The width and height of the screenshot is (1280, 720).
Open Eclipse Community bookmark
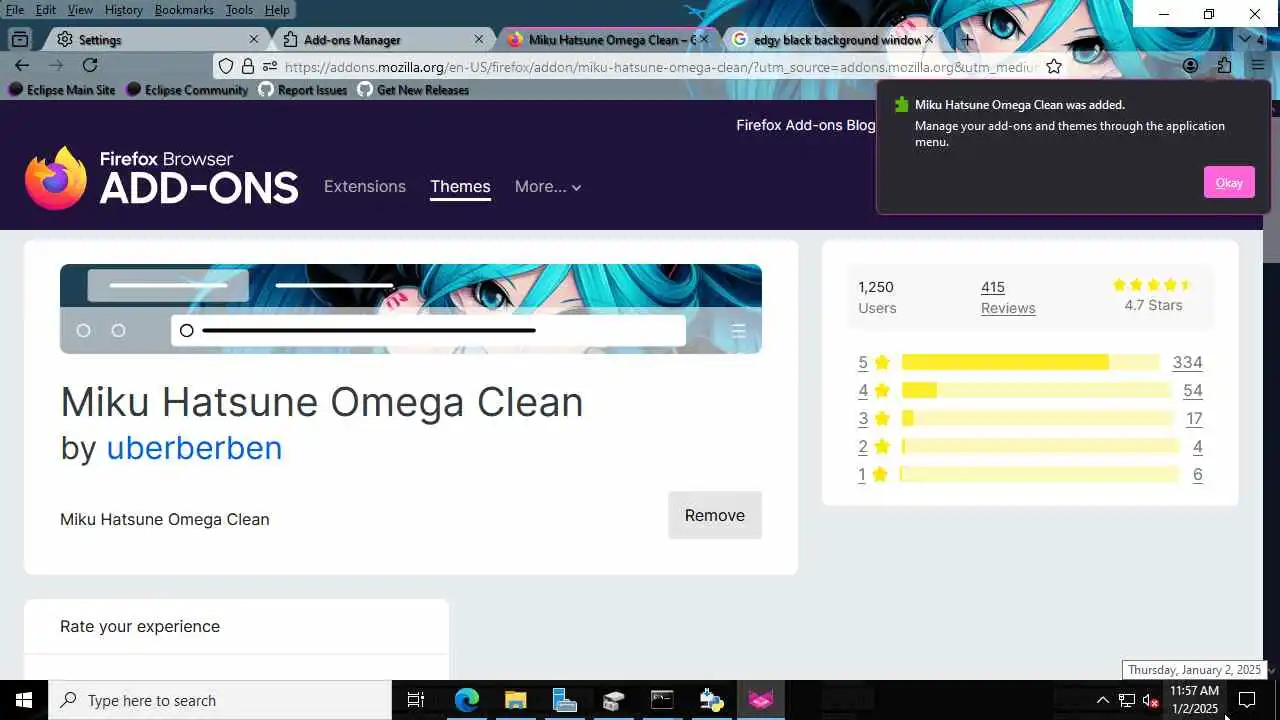click(x=187, y=90)
